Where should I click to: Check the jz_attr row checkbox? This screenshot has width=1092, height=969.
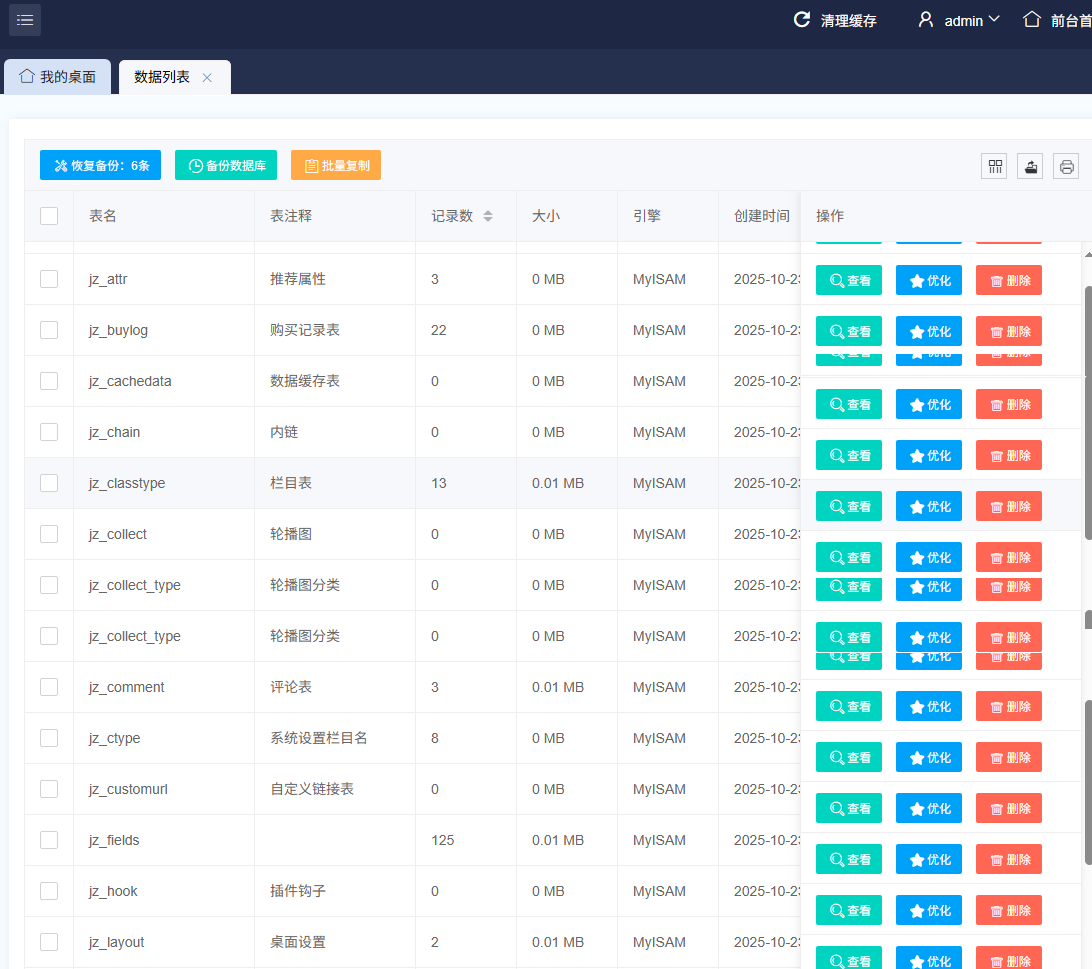tap(49, 279)
